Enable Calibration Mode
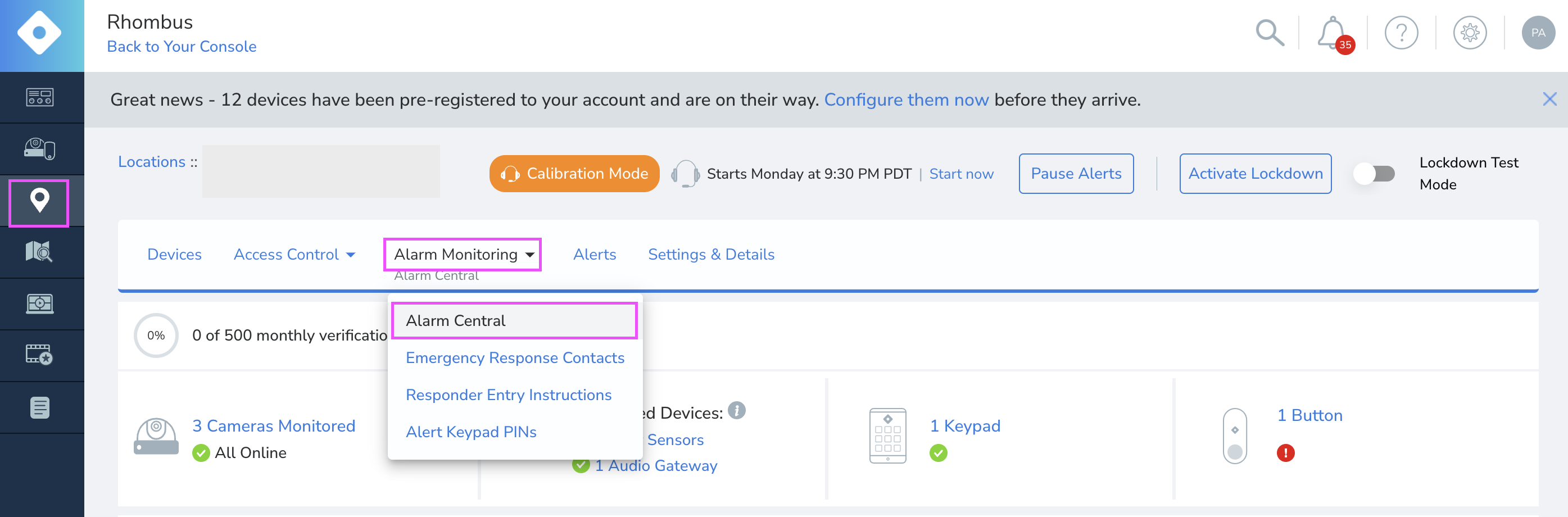Screen dimensions: 1568x517 tap(573, 174)
